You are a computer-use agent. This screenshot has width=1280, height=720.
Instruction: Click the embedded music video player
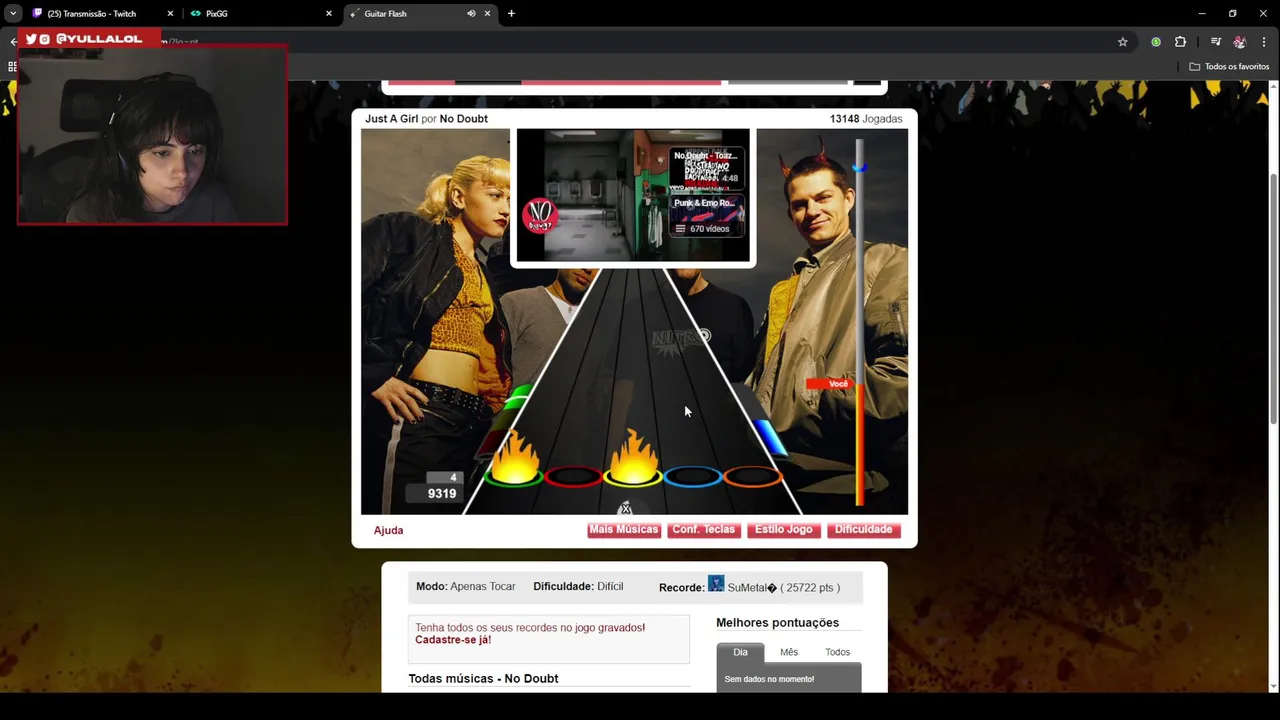633,195
